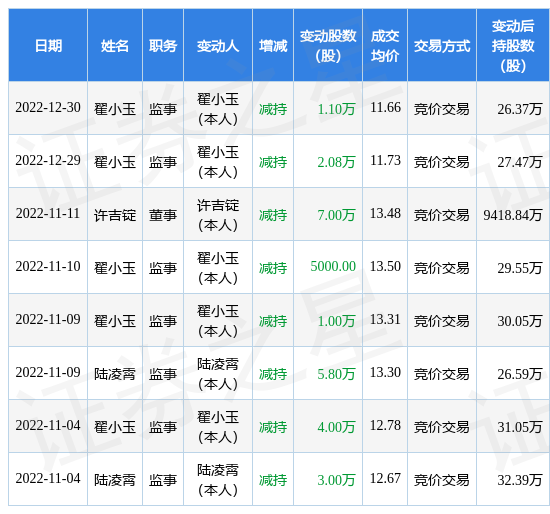Click 陆凌霄 name in 2022-11-04 row
Image resolution: width=550 pixels, height=514 pixels.
115,480
